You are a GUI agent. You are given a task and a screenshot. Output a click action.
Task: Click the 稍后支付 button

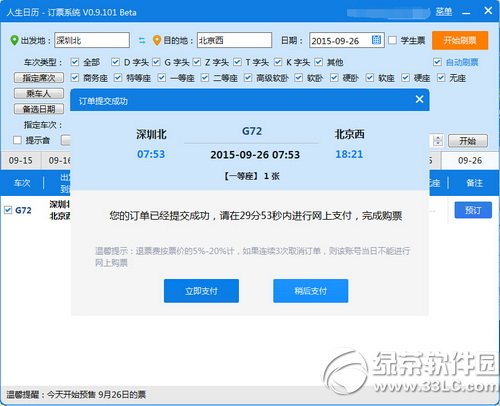[x=311, y=291]
